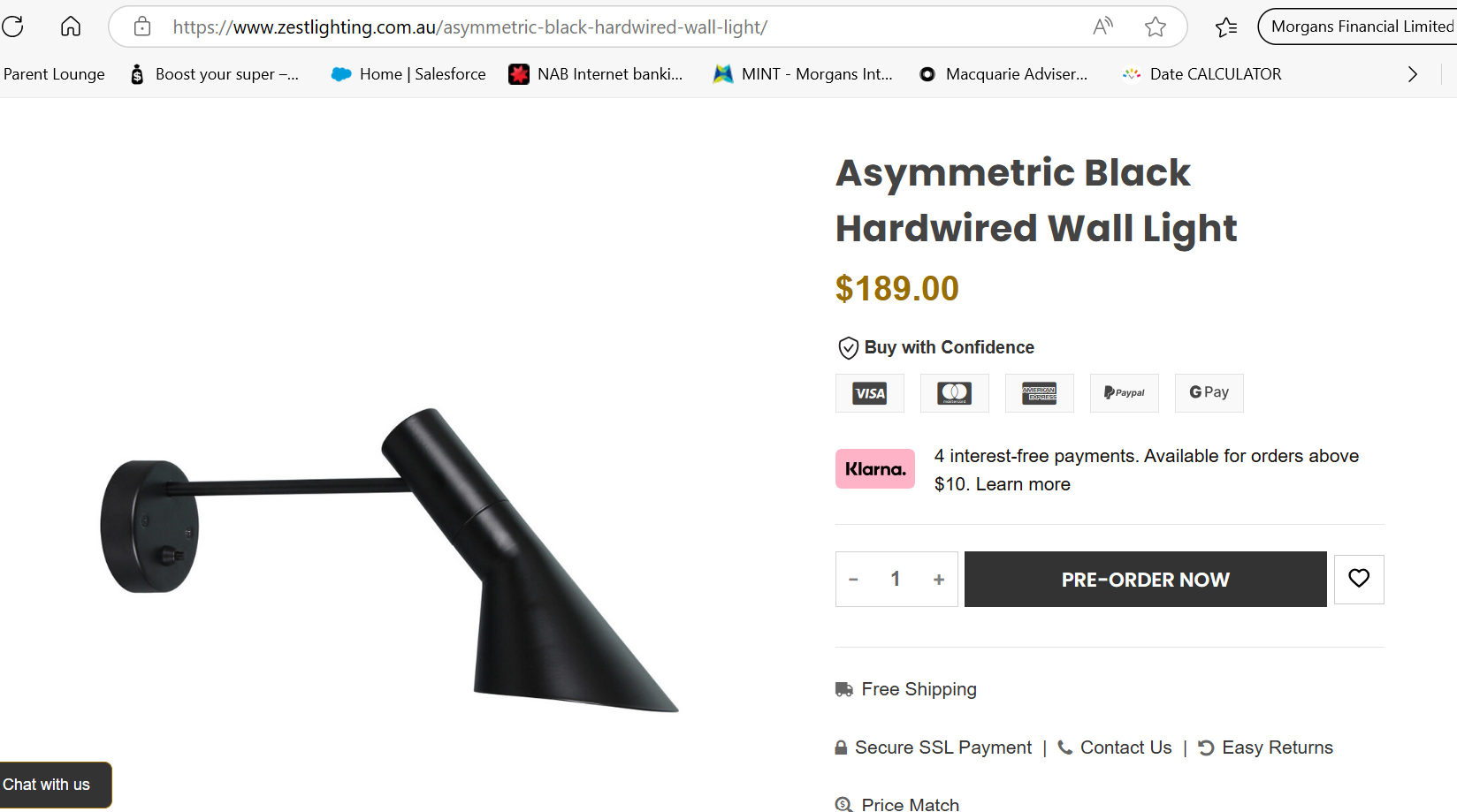Click the quantity input field
The image size is (1457, 812).
(x=896, y=580)
